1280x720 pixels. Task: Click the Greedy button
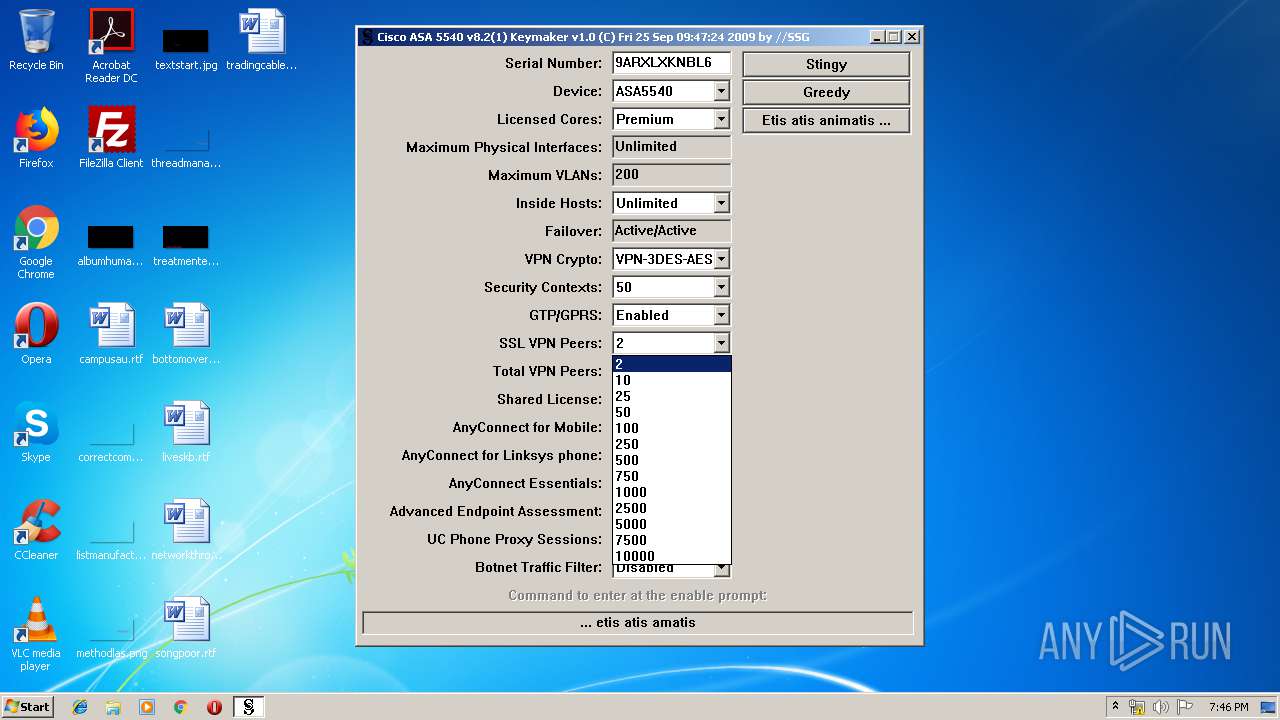coord(826,92)
